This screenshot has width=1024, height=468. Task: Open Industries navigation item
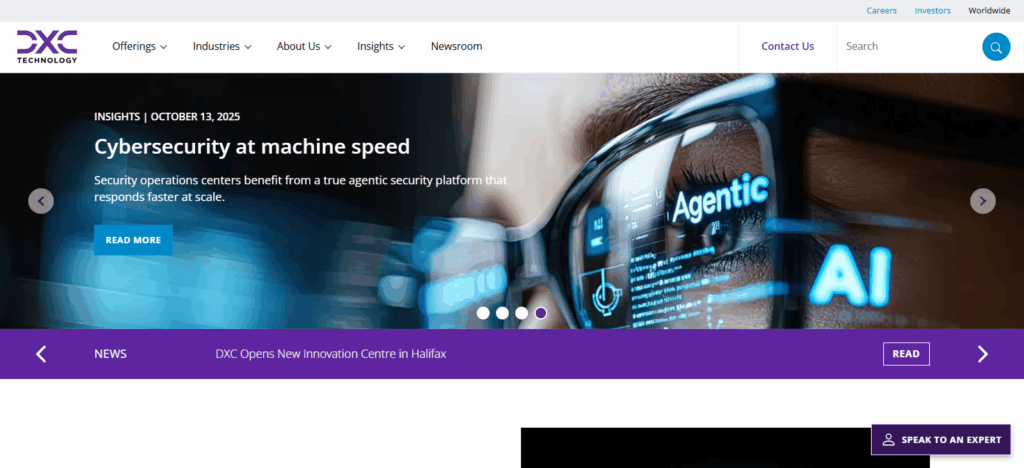(222, 46)
